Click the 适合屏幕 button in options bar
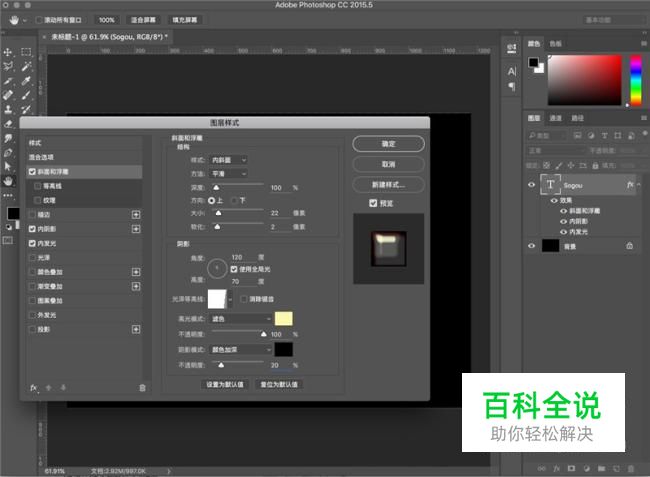Image resolution: width=650 pixels, height=477 pixels. (143, 20)
